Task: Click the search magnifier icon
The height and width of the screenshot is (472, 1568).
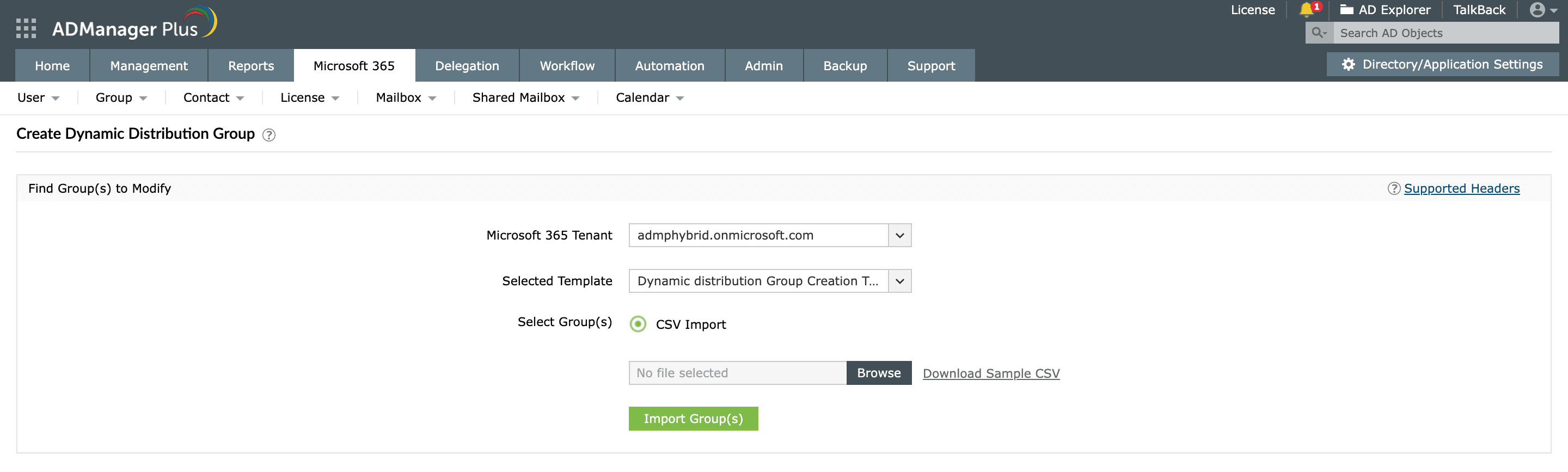Action: click(x=1318, y=33)
